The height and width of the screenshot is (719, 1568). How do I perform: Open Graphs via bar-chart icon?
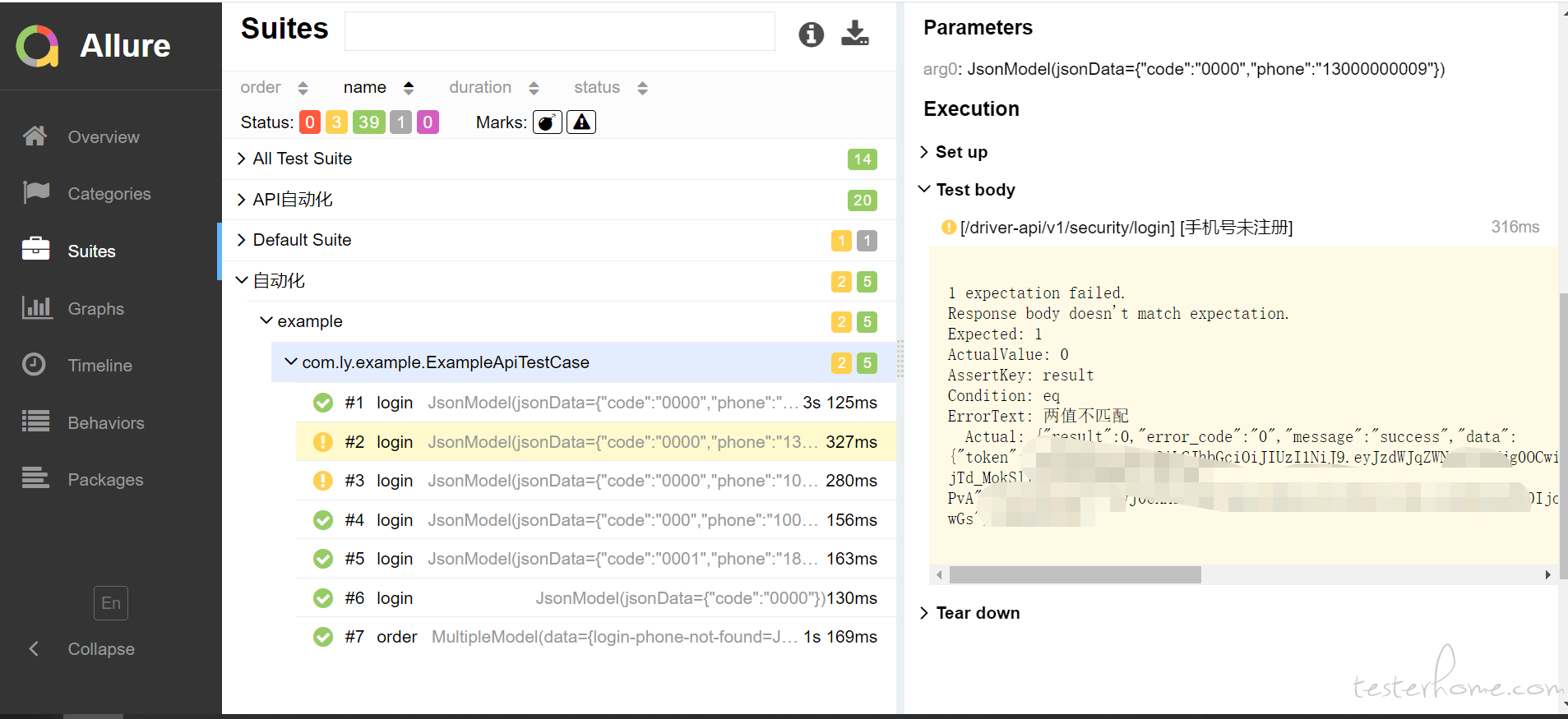[37, 307]
